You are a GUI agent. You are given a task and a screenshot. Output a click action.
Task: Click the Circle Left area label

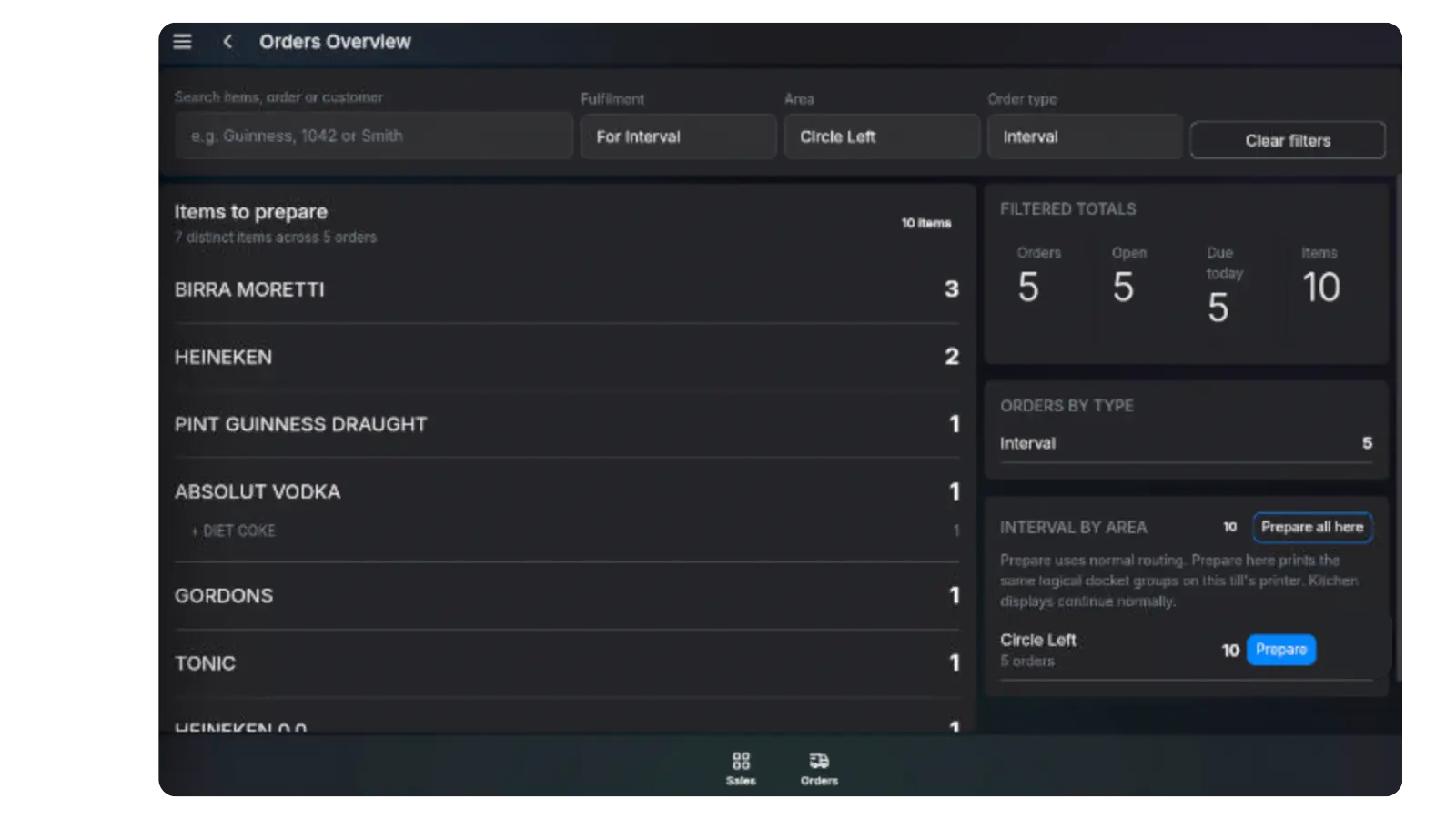tap(1038, 640)
